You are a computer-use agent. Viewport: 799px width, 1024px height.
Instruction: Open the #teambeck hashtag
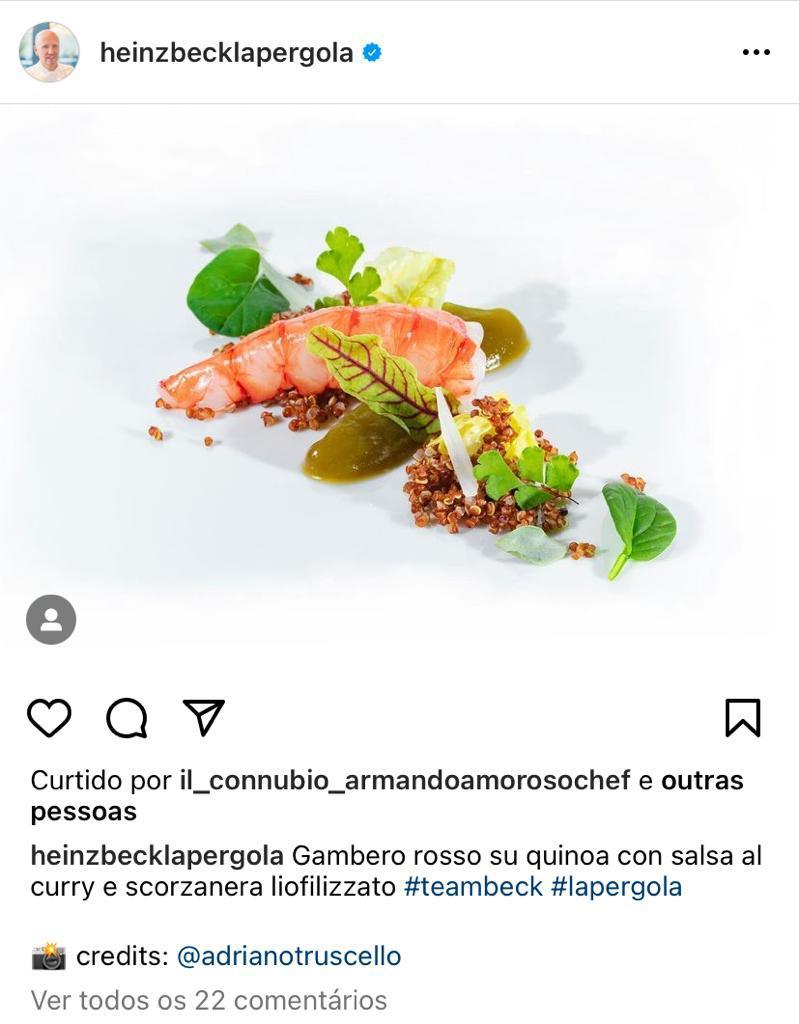(474, 887)
